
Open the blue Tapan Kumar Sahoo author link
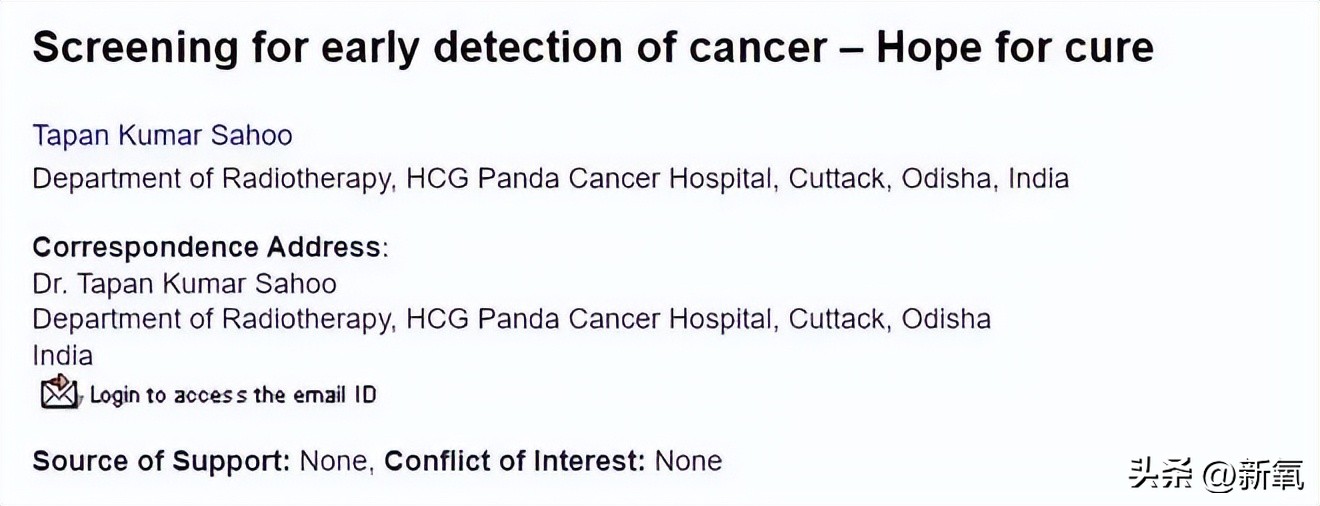(162, 135)
